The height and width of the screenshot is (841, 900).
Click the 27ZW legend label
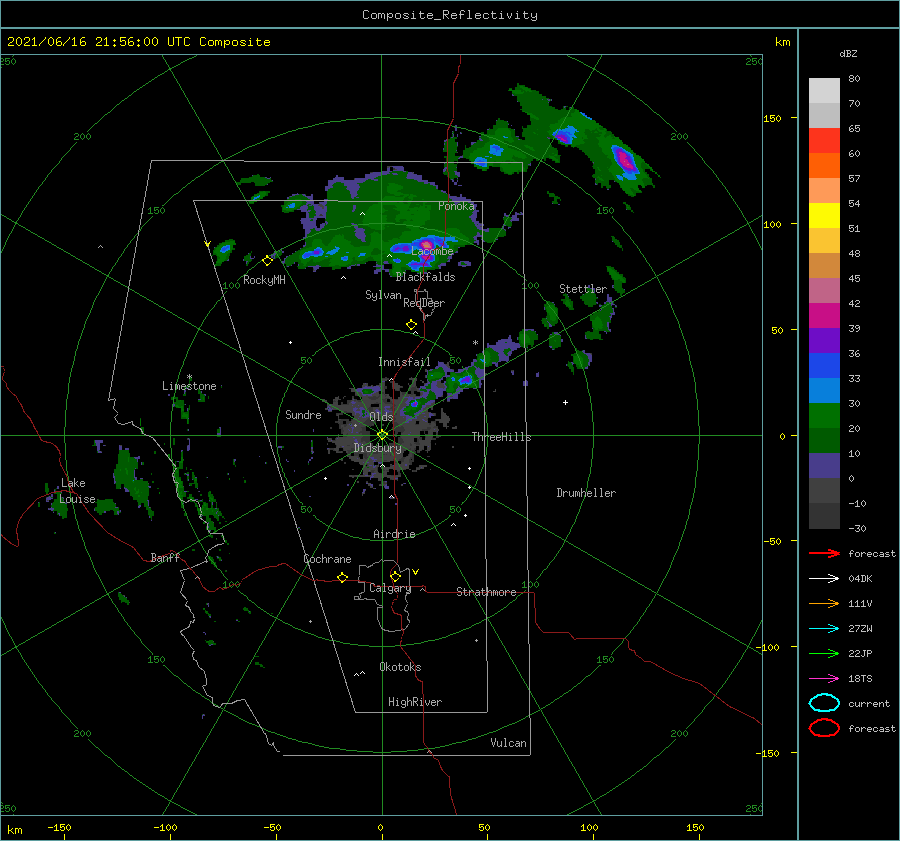(x=860, y=629)
